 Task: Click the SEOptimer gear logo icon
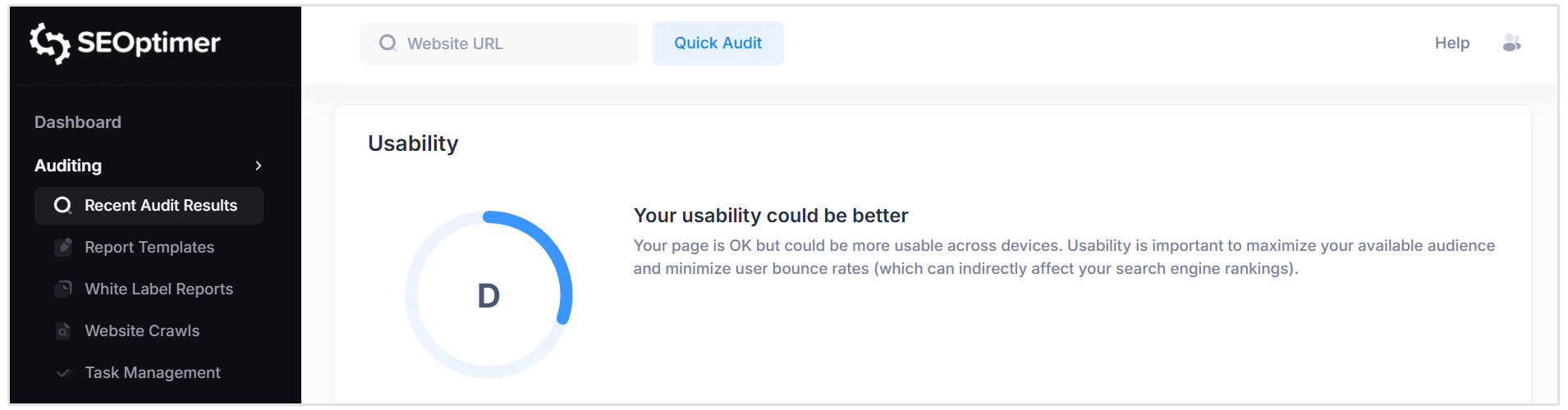[49, 43]
